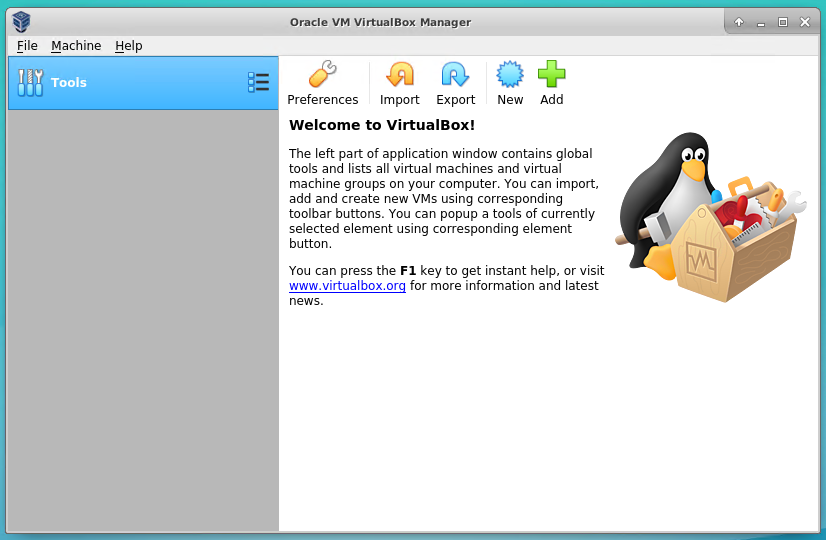Image resolution: width=826 pixels, height=540 pixels.
Task: Open the File menu
Action: pos(27,46)
